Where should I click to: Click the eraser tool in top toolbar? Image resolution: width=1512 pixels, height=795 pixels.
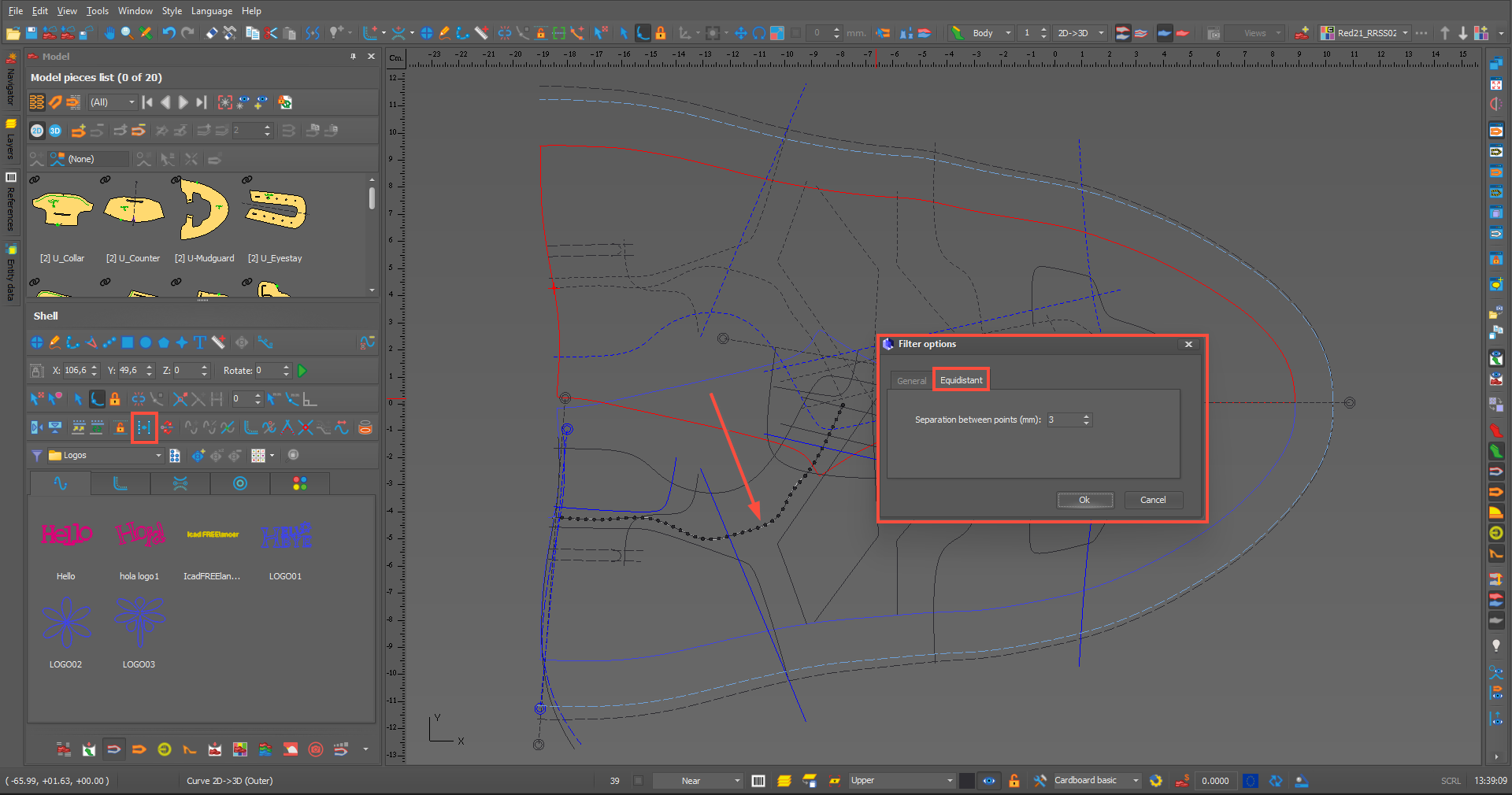(211, 33)
